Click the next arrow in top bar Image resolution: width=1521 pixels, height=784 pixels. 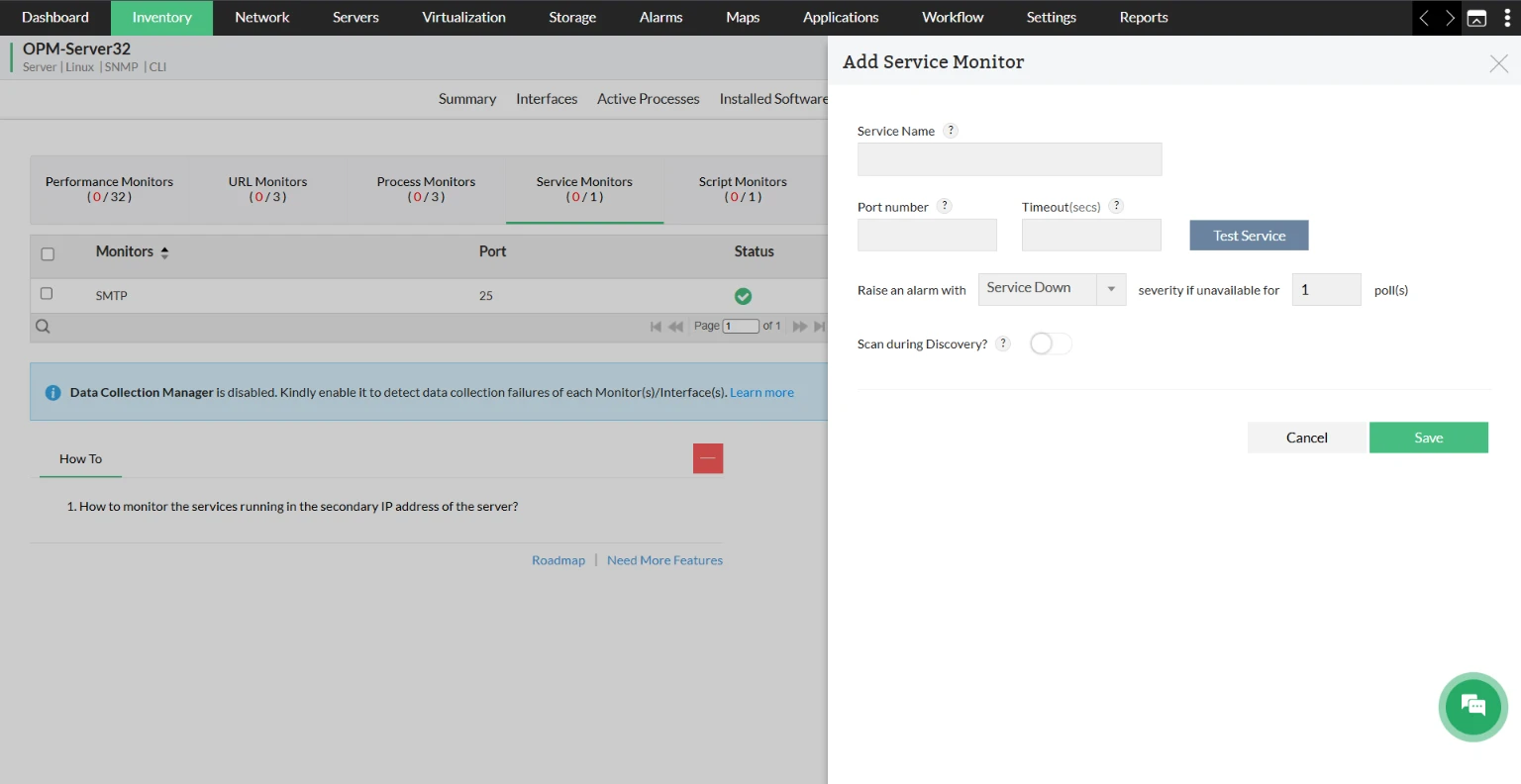pyautogui.click(x=1450, y=18)
